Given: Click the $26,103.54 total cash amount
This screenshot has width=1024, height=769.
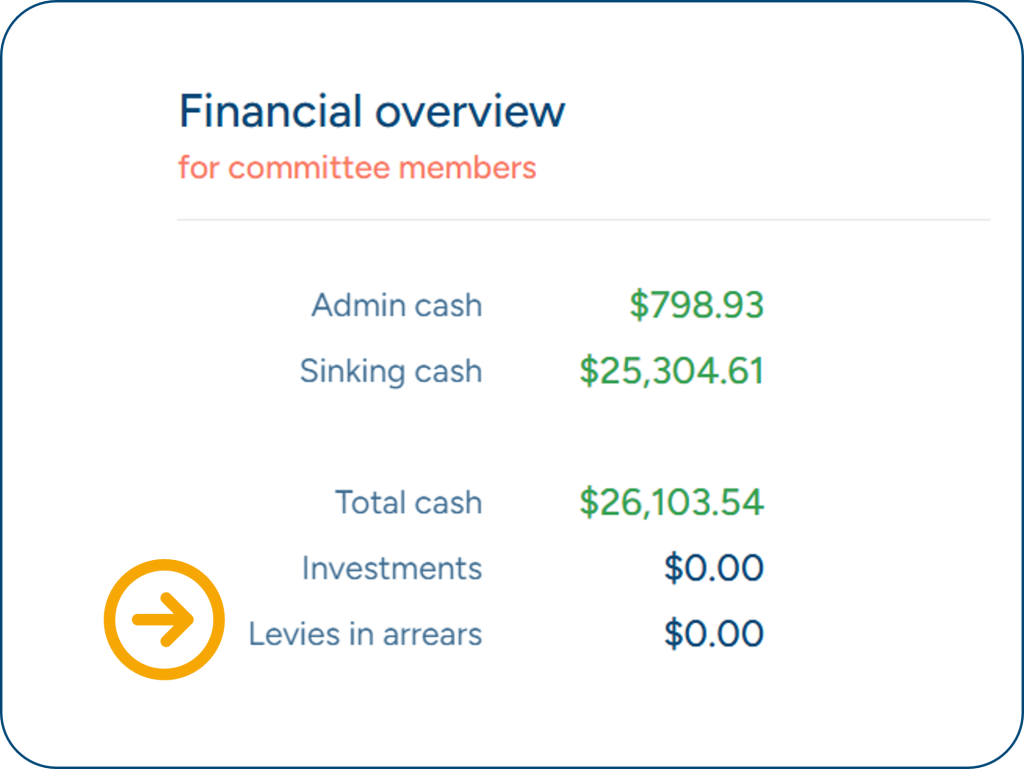Looking at the screenshot, I should [672, 502].
